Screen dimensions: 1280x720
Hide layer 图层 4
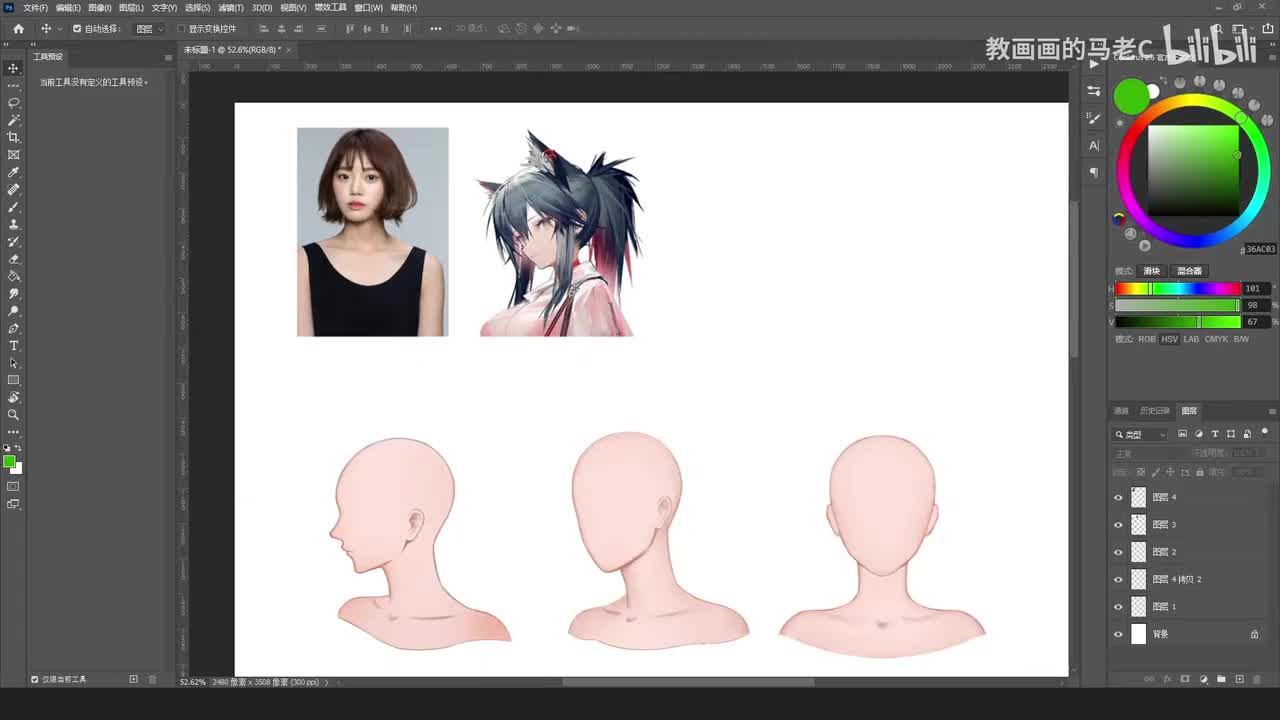point(1118,497)
